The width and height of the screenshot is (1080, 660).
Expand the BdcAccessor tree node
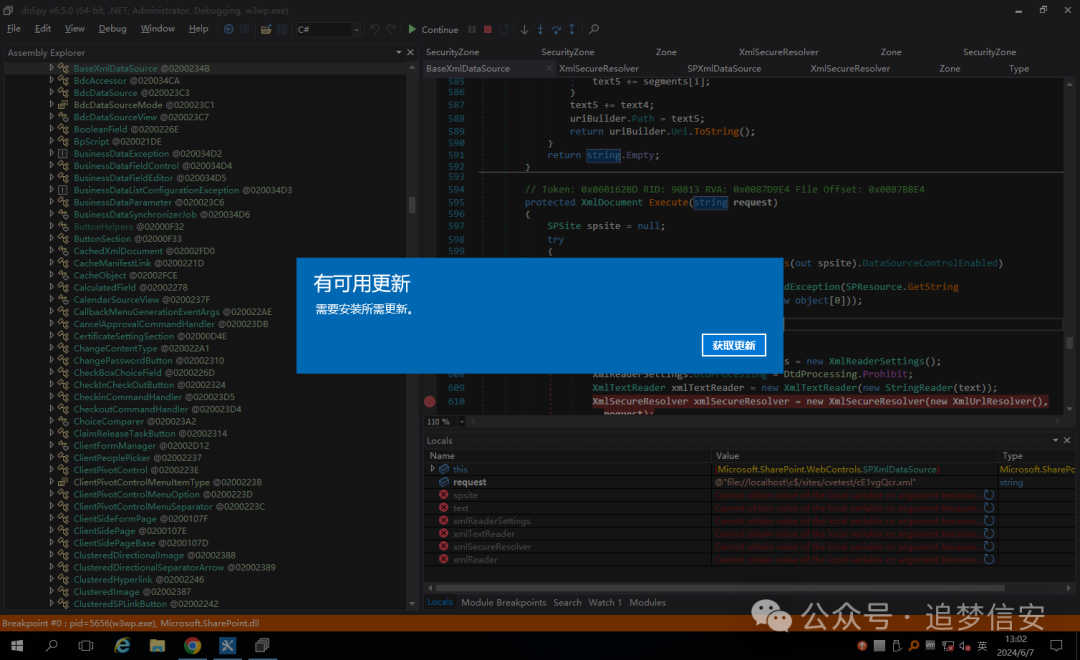[x=51, y=81]
